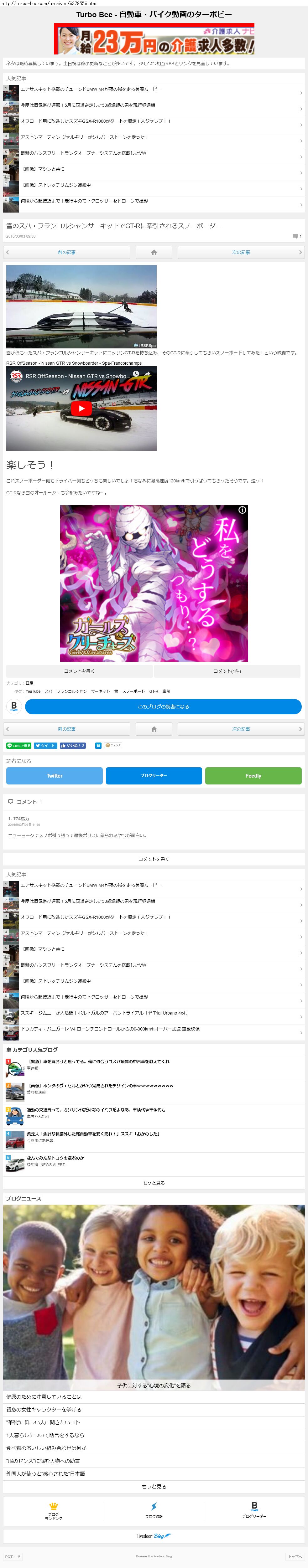Go to 次の記事 under the reader button
This screenshot has height=1568, width=308.
click(241, 729)
